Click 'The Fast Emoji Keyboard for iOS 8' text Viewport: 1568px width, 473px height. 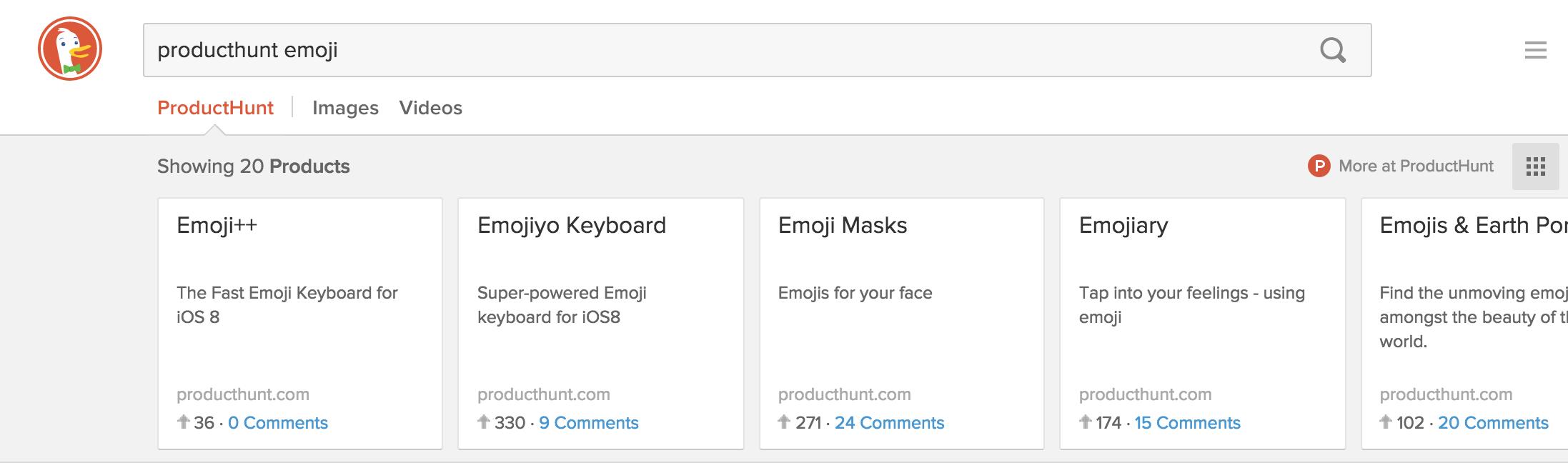(x=287, y=305)
